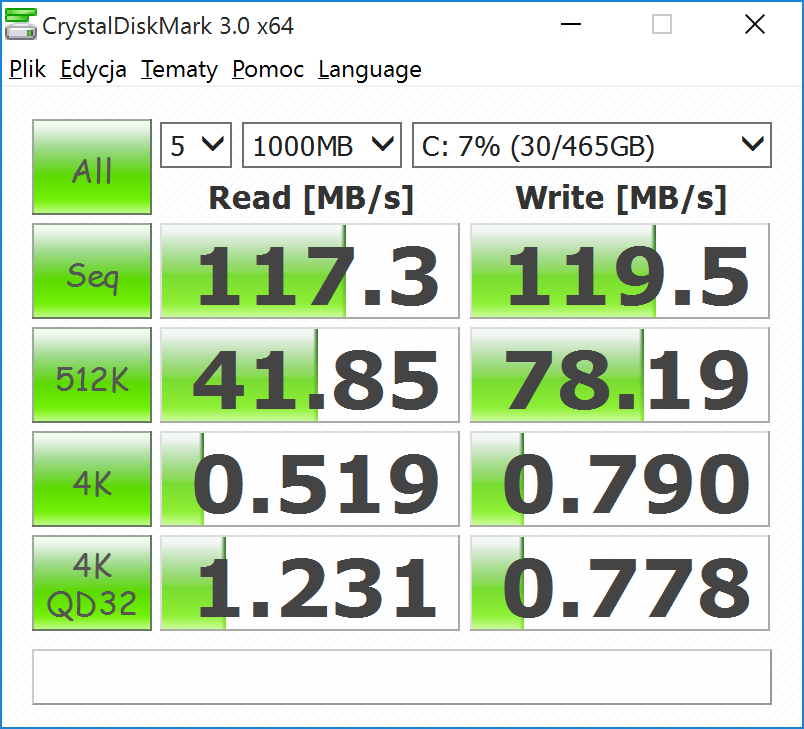
Task: Open the drive selection dropdown for C:
Action: tap(591, 146)
